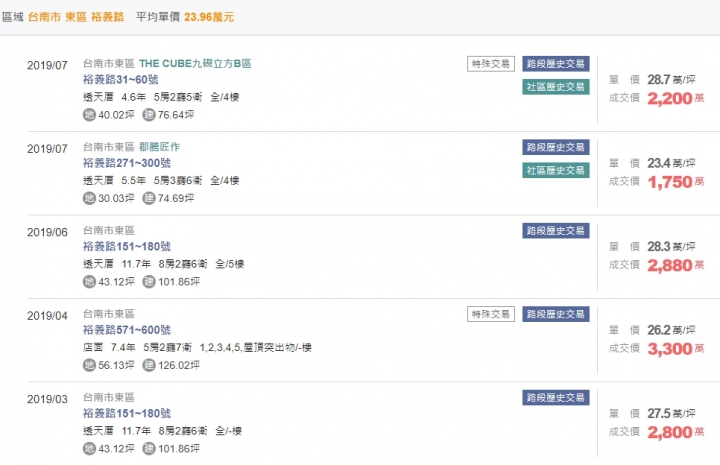Click the 地 land icon beside 56.13坪
Image resolution: width=720 pixels, height=465 pixels.
point(89,365)
